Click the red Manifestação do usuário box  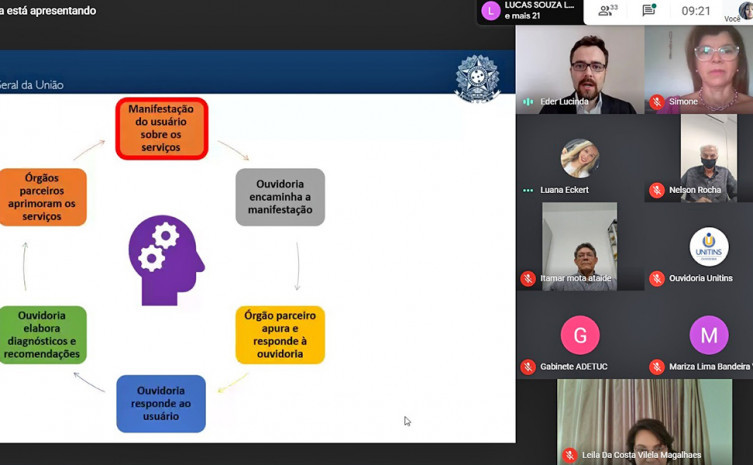162,128
